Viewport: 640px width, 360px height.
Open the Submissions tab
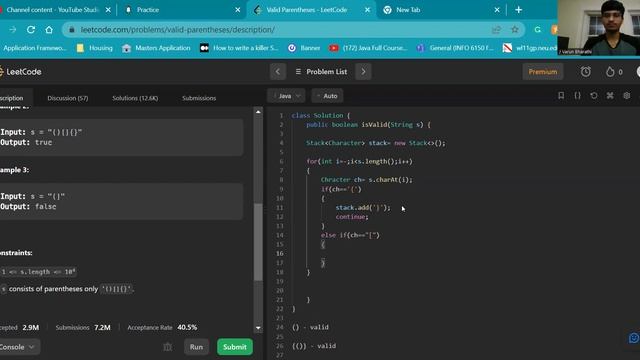[199, 98]
